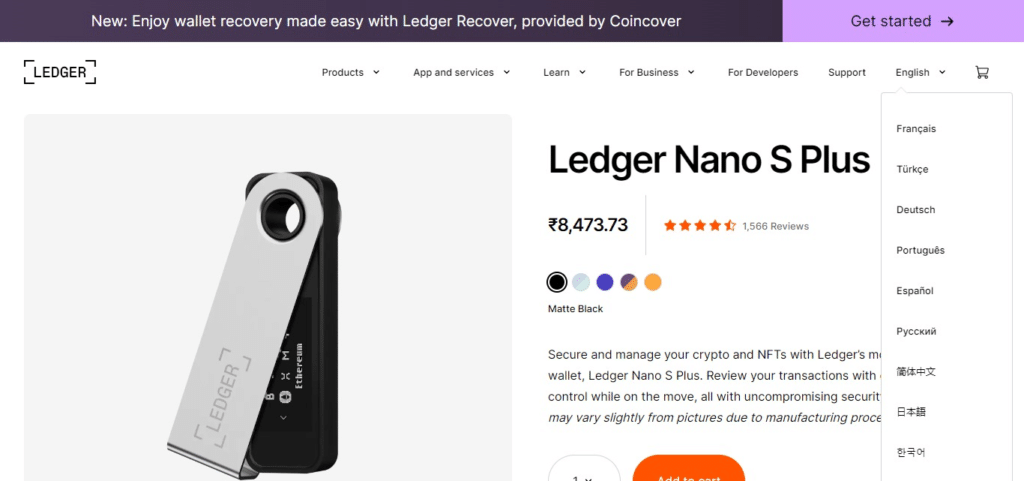Open the English language selector
The image size is (1024, 481).
(x=919, y=72)
